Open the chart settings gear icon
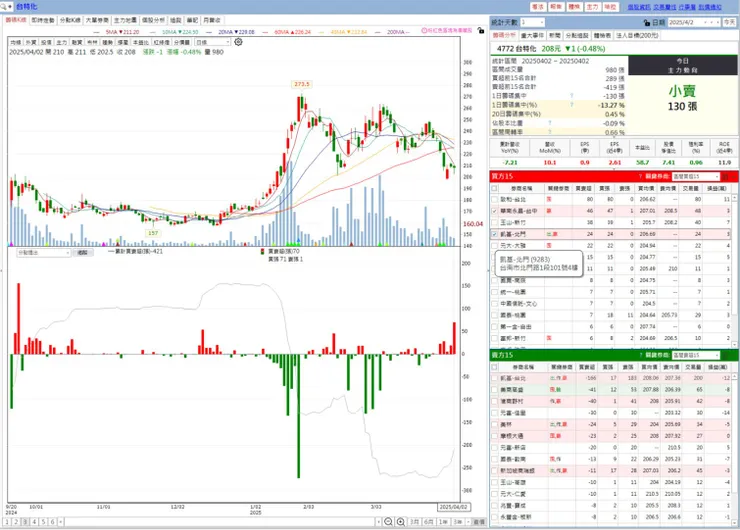 click(x=238, y=42)
